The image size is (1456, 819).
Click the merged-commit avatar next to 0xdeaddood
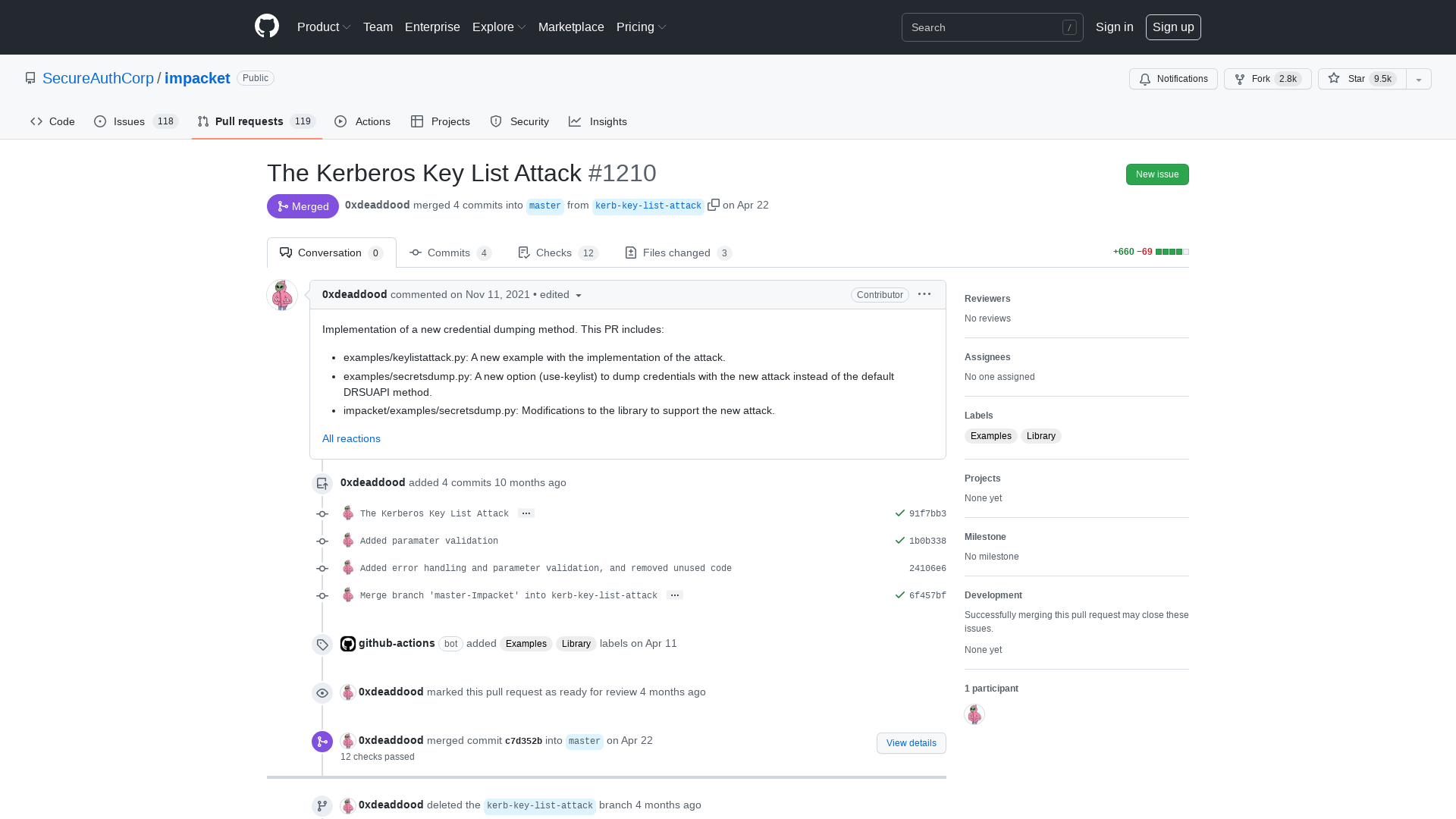point(348,741)
